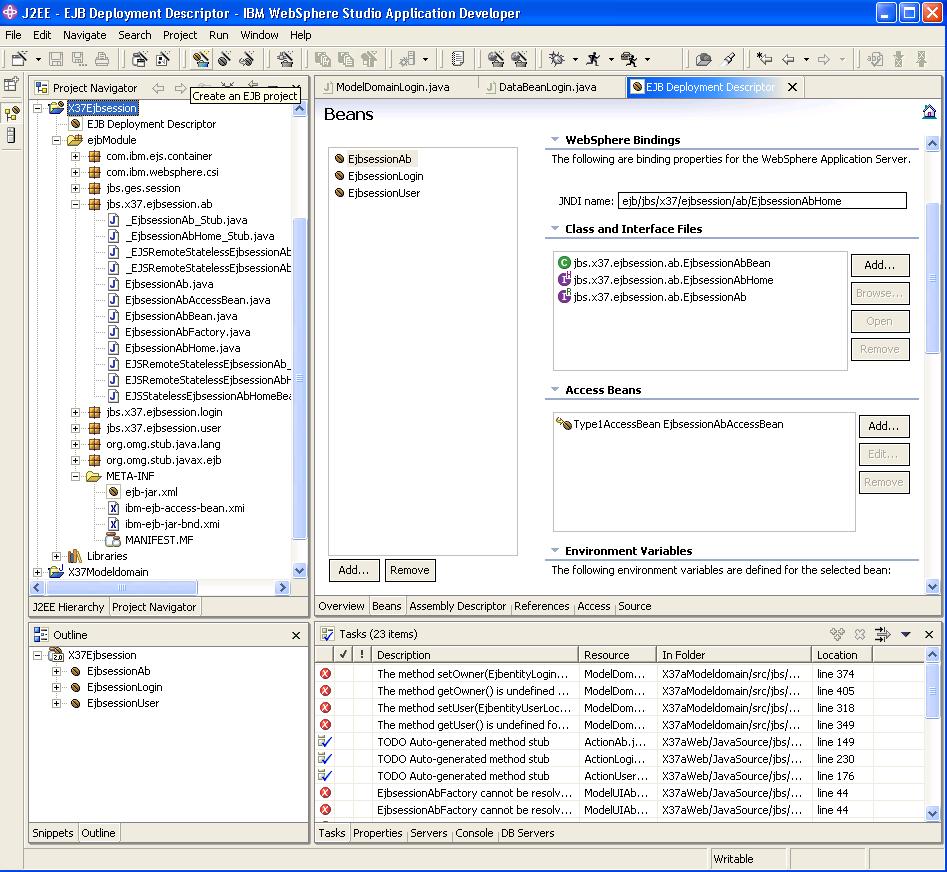Click the Libraries icon in Project Navigator
This screenshot has height=872, width=947.
(75, 556)
